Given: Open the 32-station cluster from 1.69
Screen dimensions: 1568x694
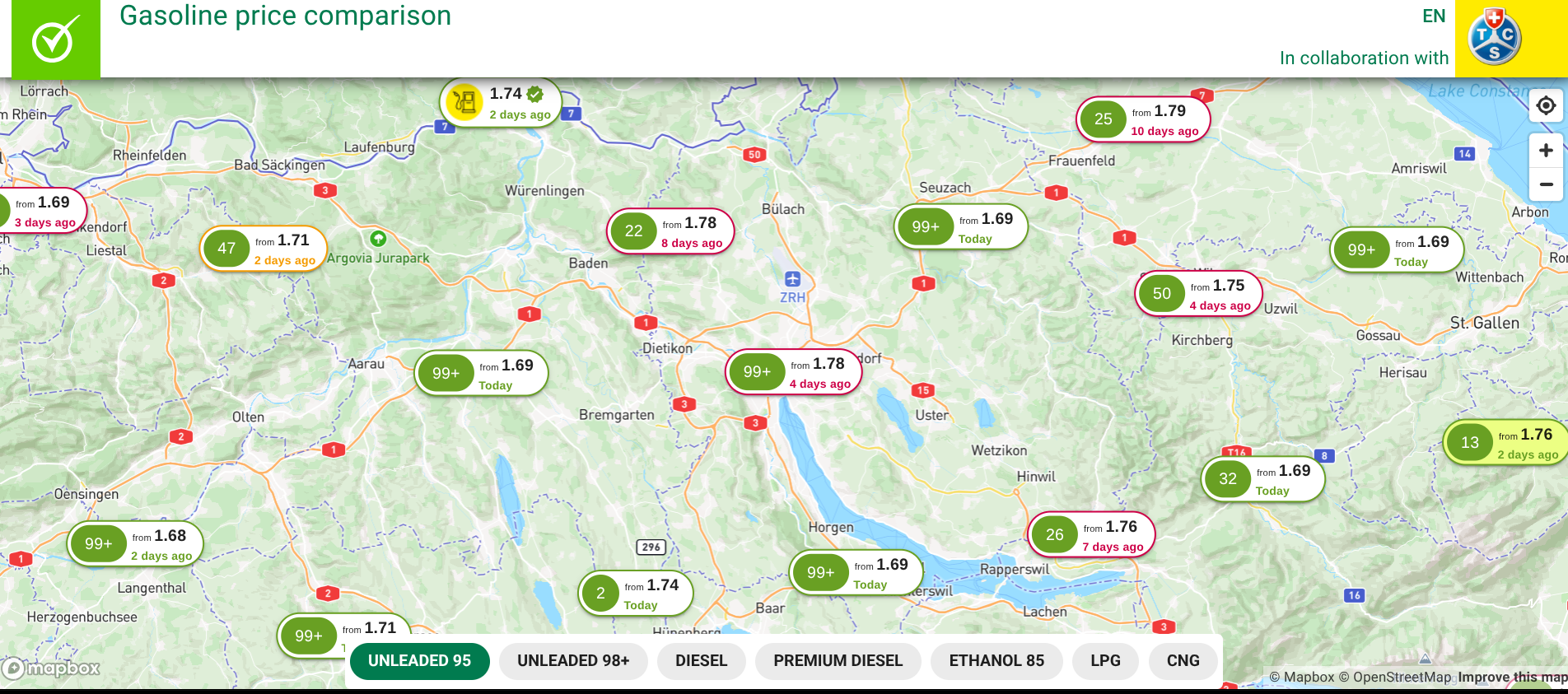Looking at the screenshot, I should 1263,479.
